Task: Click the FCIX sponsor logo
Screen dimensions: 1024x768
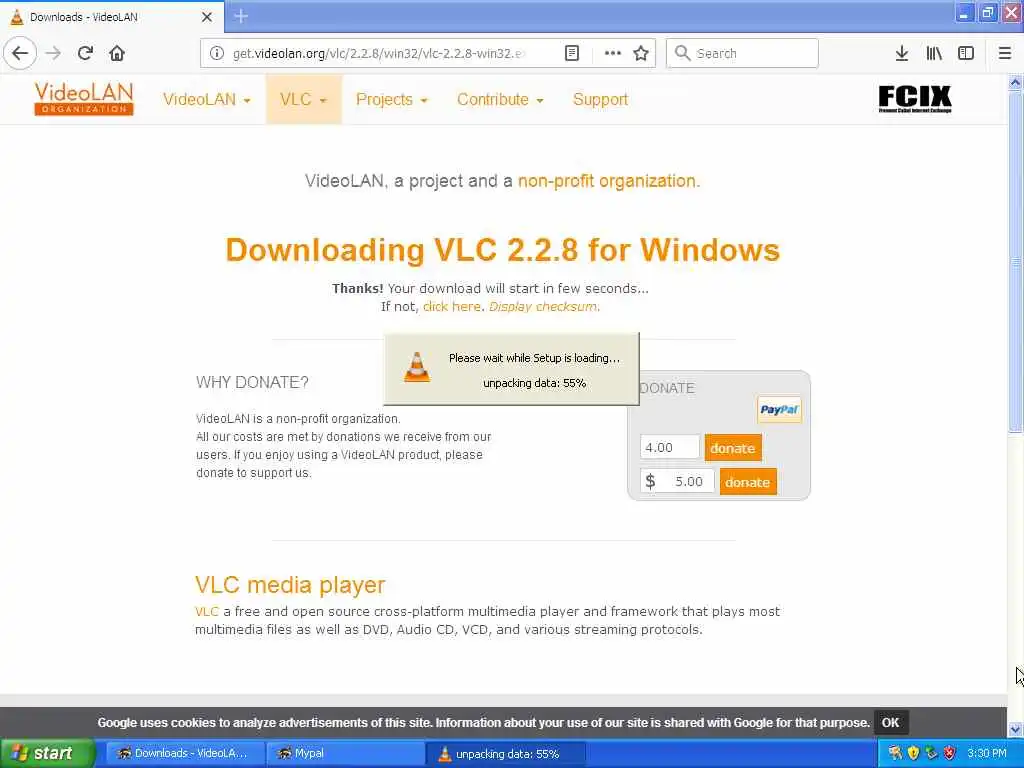Action: point(915,99)
